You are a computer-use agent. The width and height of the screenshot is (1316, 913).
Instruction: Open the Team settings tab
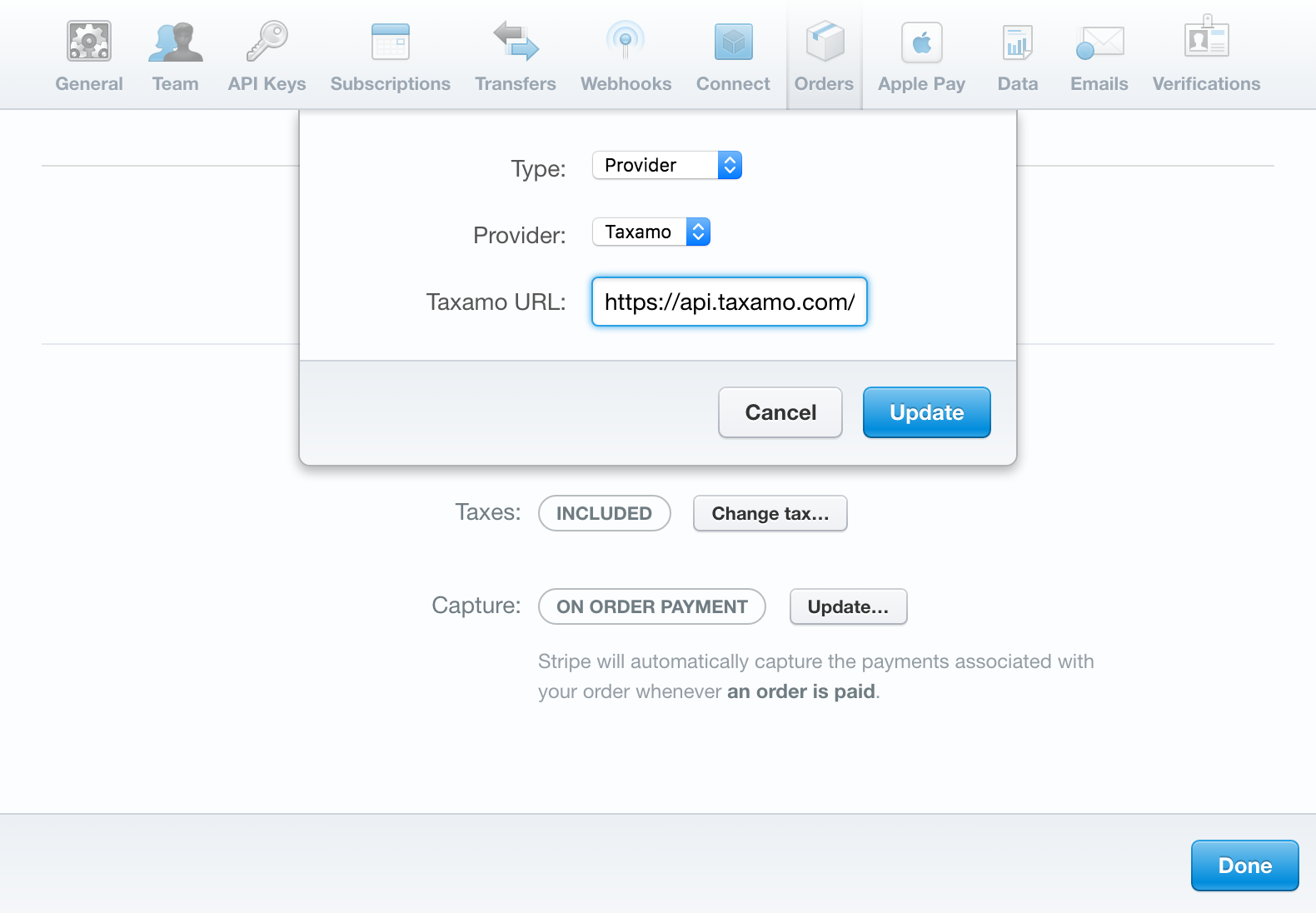[x=176, y=57]
